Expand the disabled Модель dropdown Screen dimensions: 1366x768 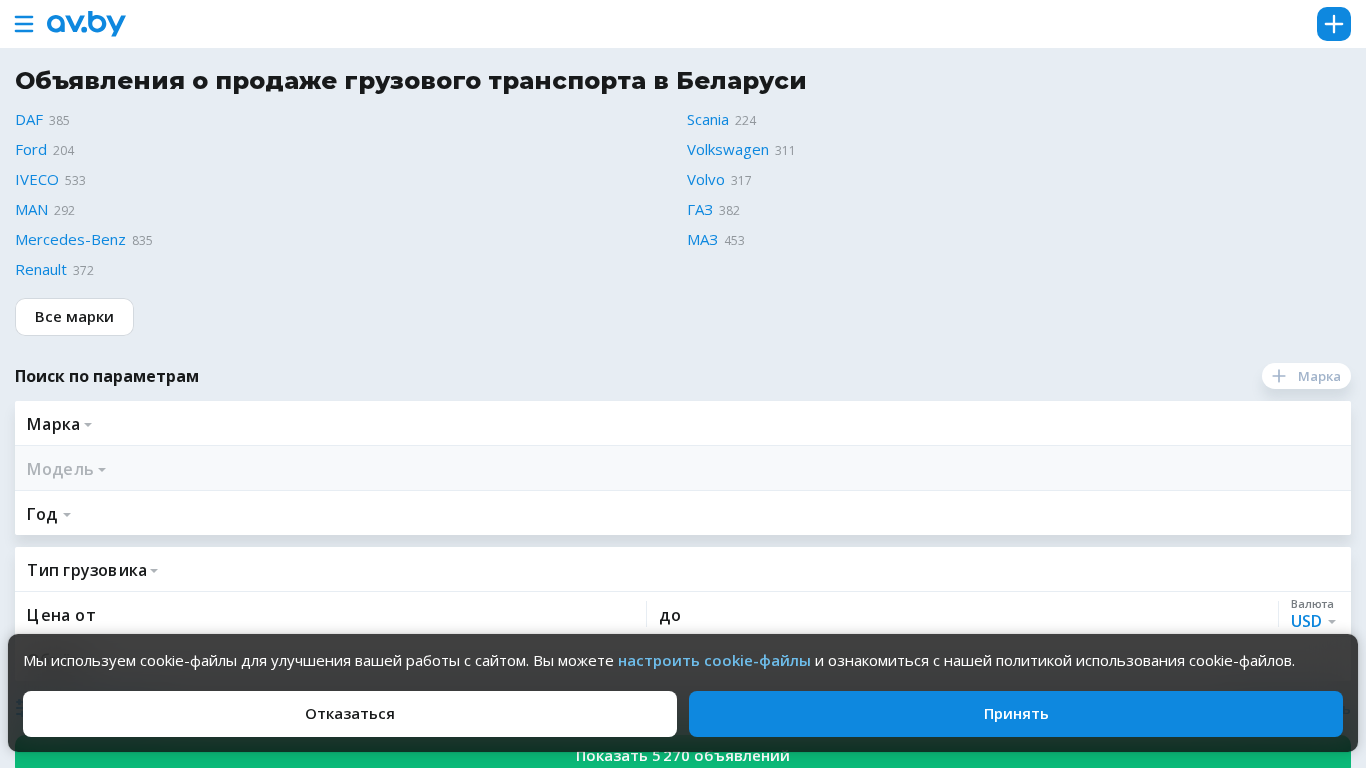(66, 469)
